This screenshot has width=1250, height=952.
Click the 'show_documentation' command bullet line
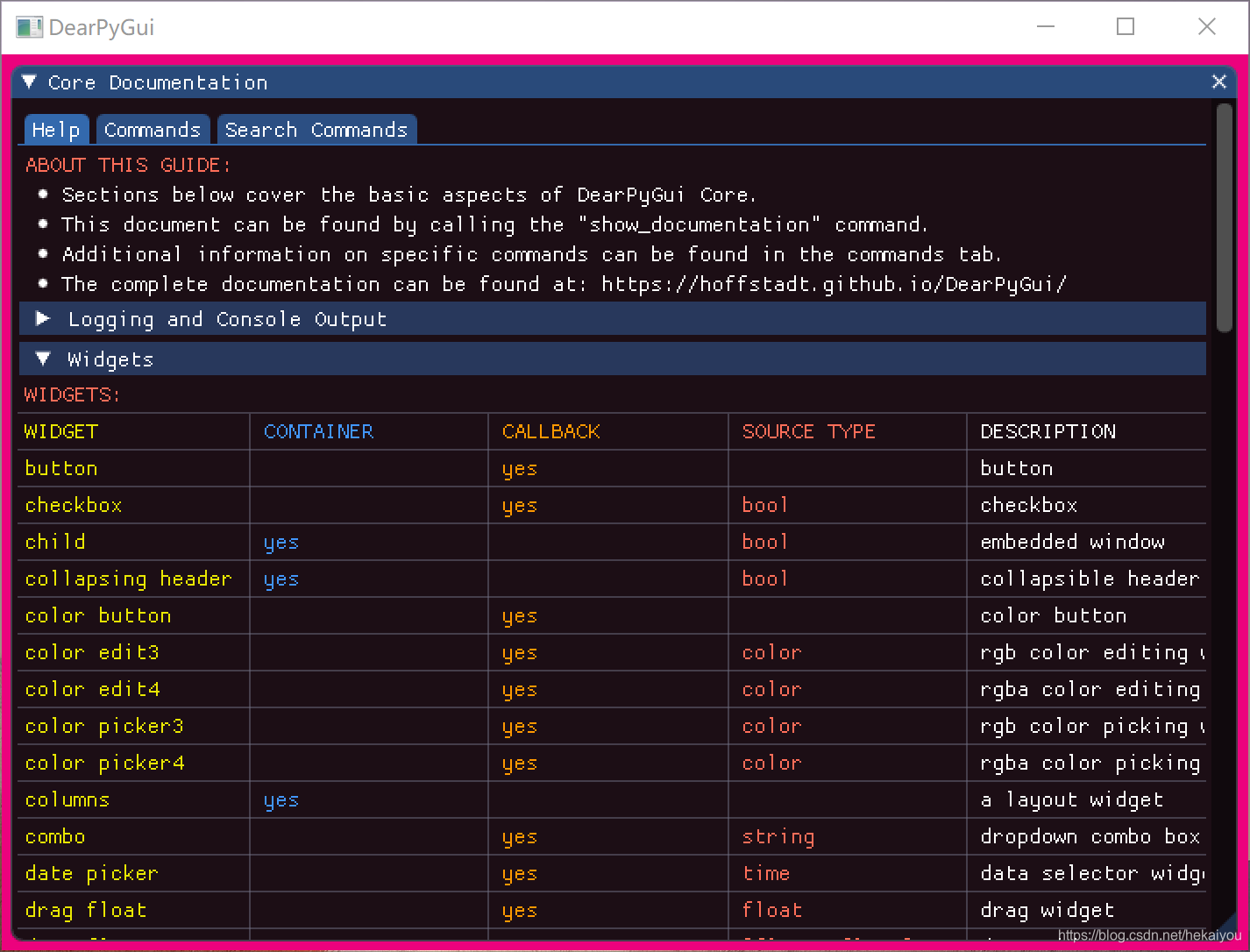[495, 224]
